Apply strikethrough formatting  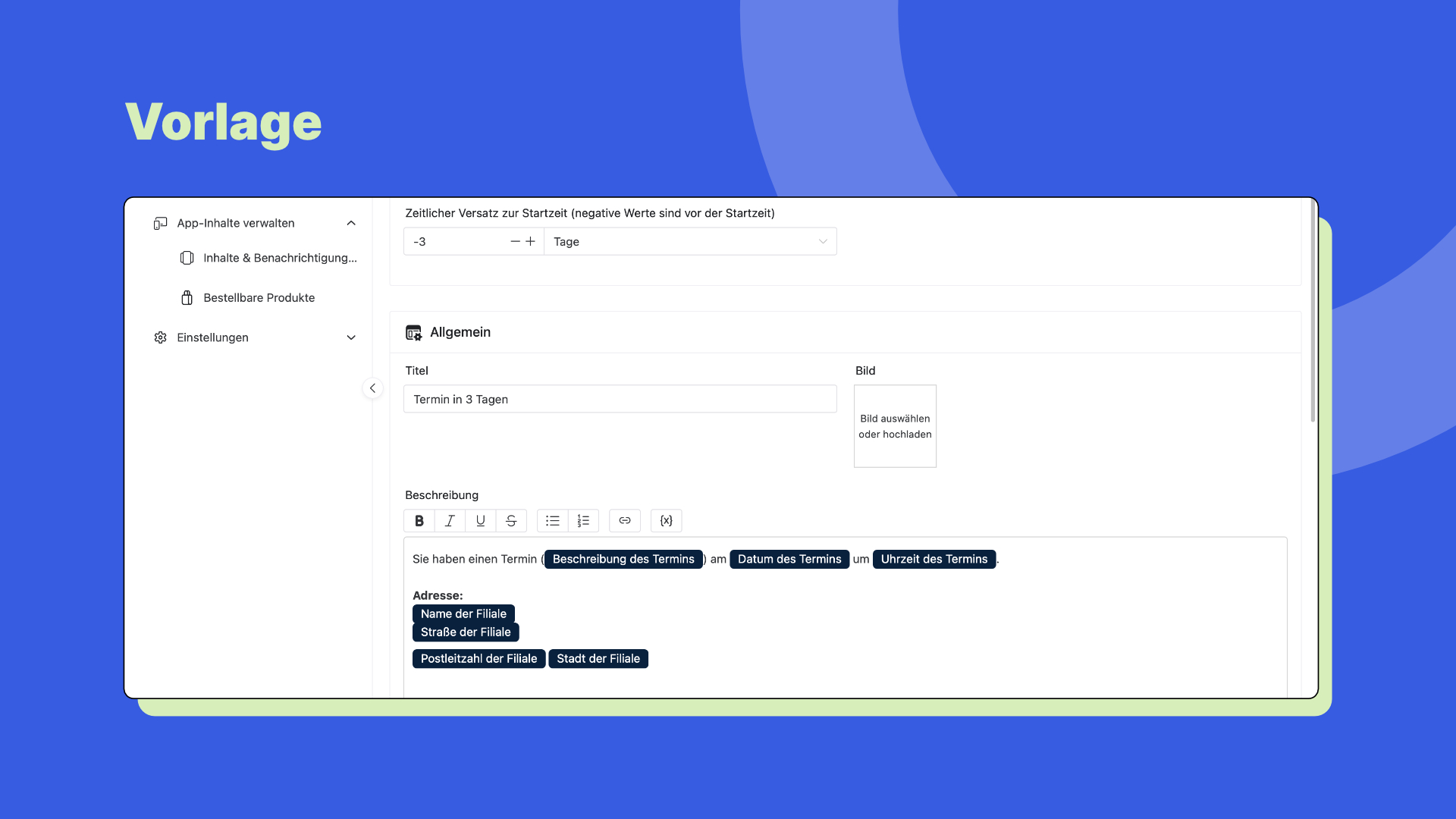[511, 521]
